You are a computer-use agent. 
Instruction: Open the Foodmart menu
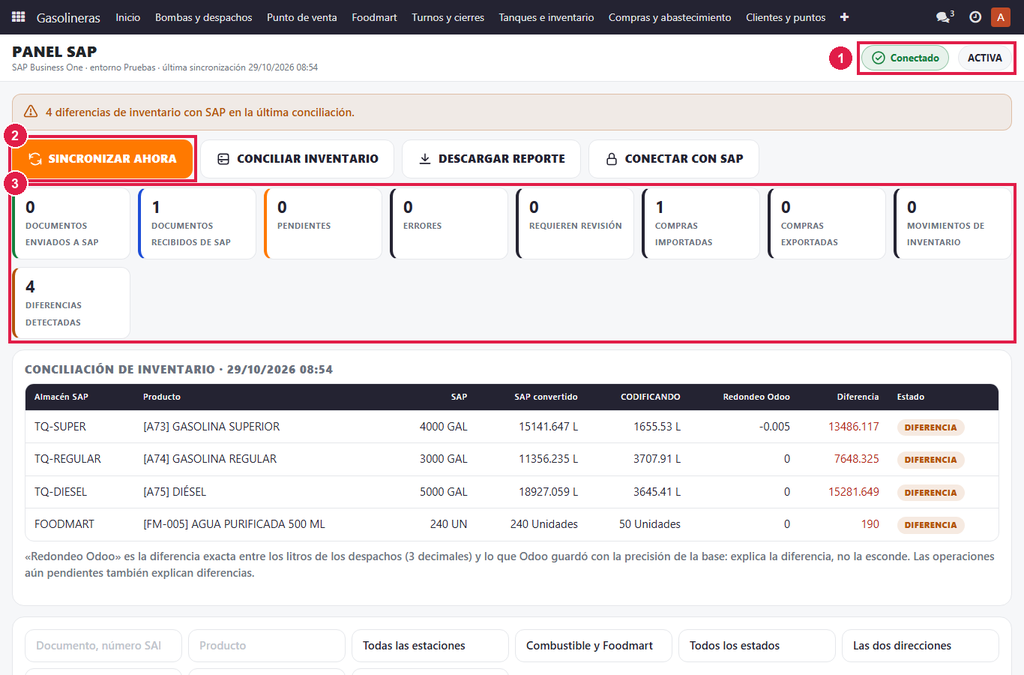click(x=374, y=18)
